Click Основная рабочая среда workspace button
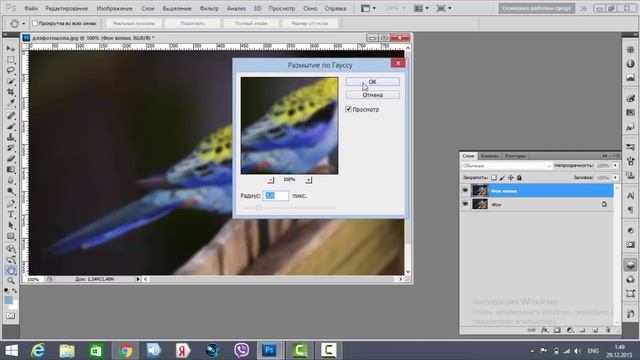Screen dimensions: 640x360 coord(536,8)
